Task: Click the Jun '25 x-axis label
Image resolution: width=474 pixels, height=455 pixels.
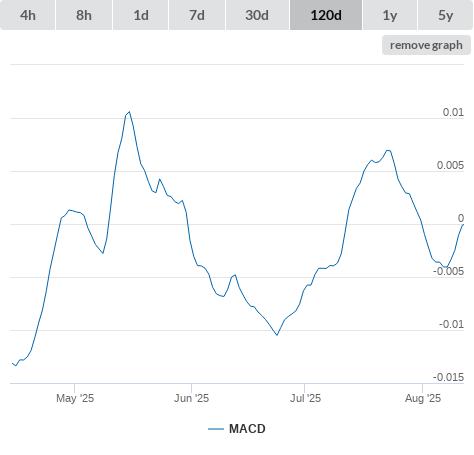Action: click(191, 398)
